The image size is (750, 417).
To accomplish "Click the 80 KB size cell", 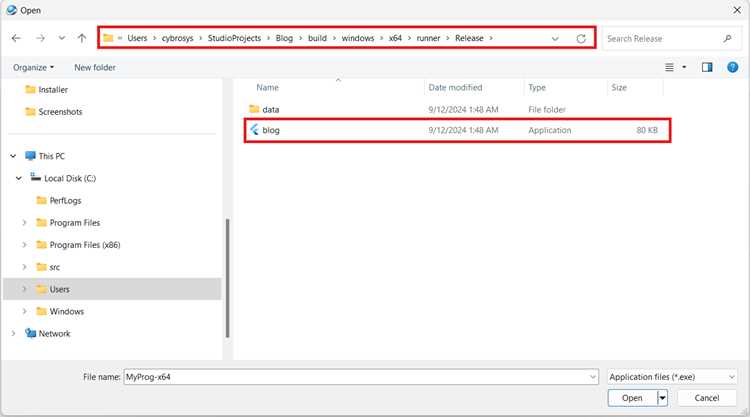I will click(x=647, y=130).
